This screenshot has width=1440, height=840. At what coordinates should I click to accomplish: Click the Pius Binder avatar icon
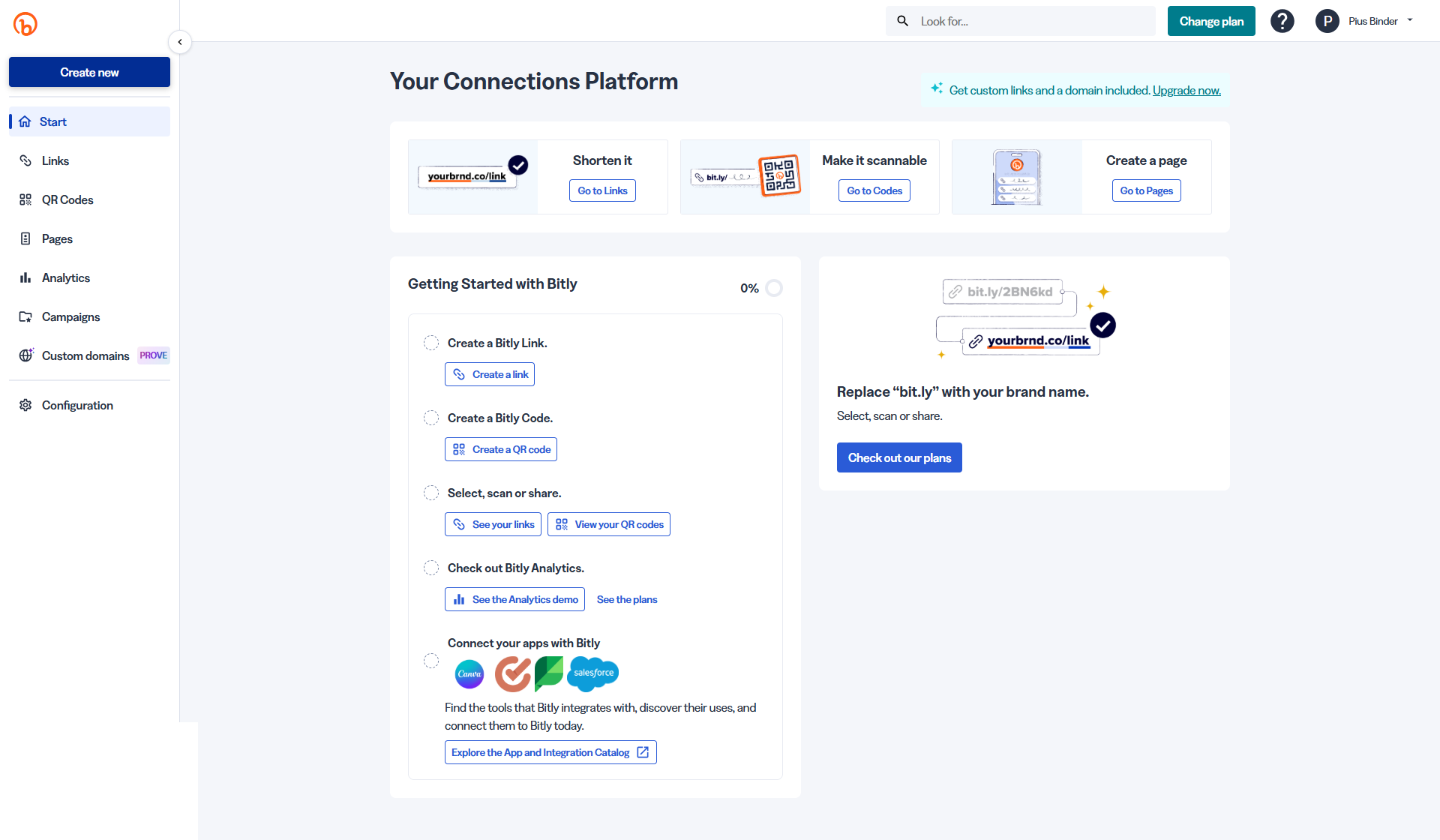tap(1327, 21)
